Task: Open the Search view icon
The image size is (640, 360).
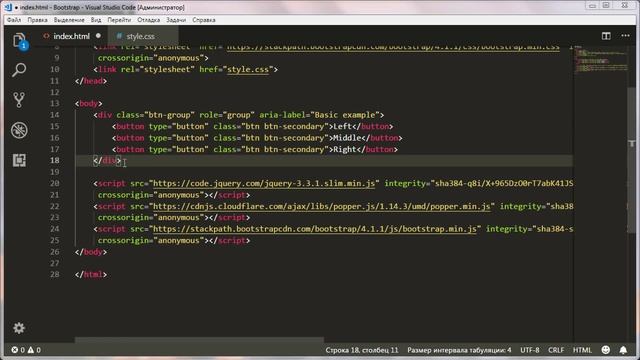Action: (x=19, y=70)
